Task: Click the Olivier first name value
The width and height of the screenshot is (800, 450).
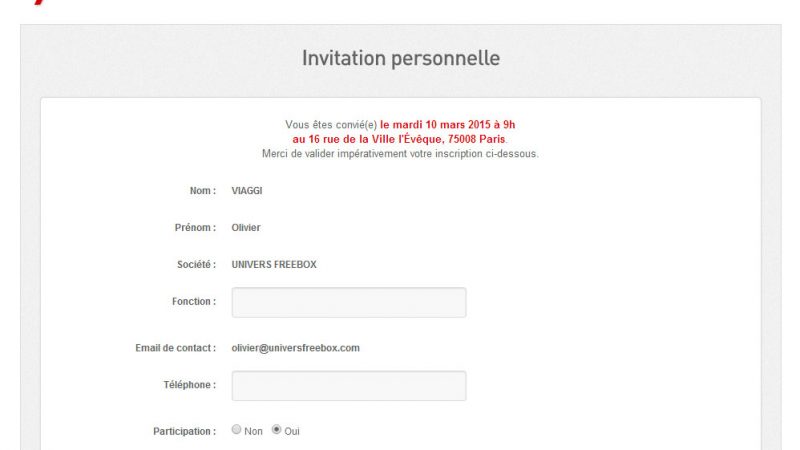Action: click(x=246, y=227)
